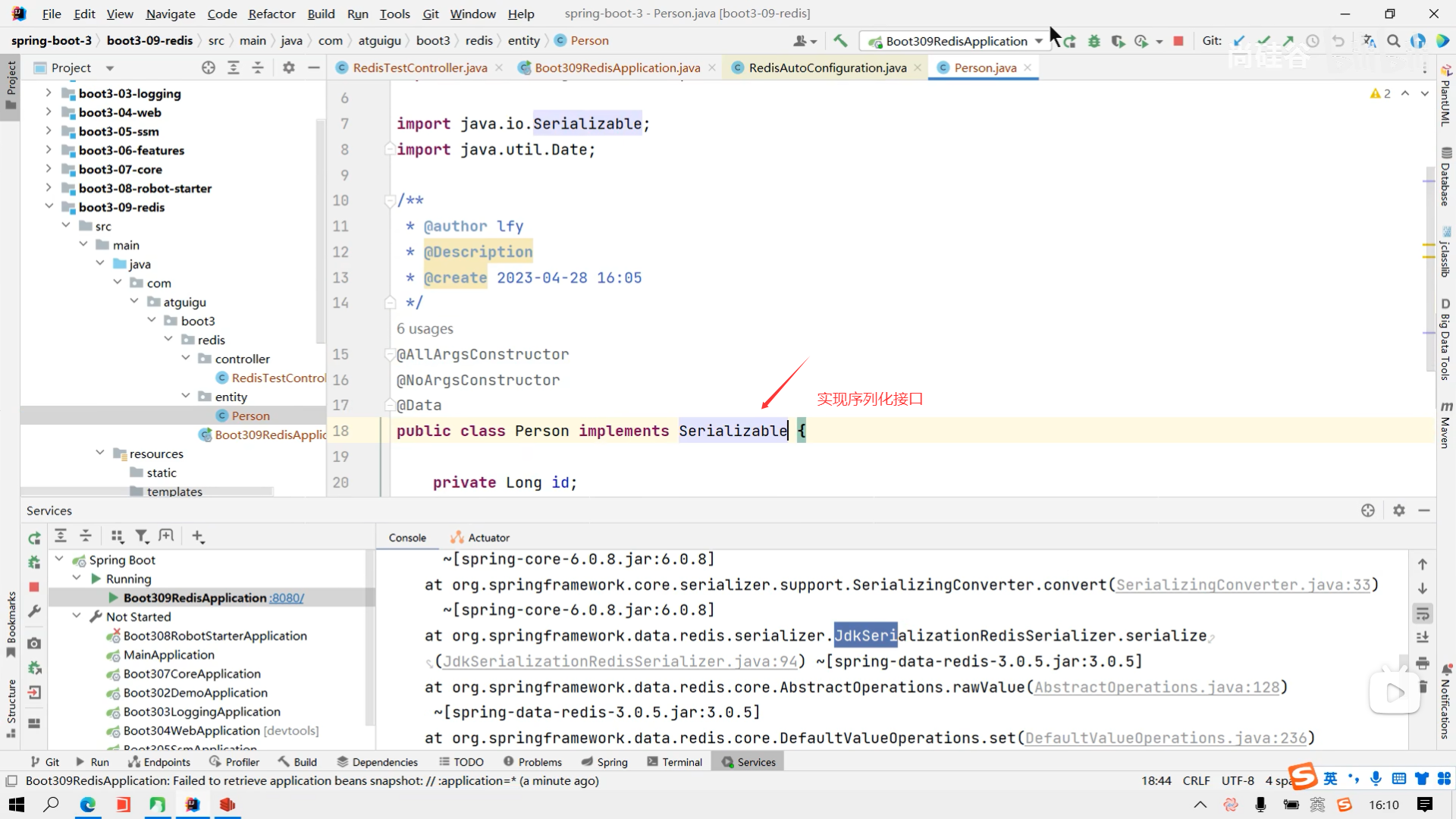Open the :8080/ application link
This screenshot has width=1456, height=819.
287,598
